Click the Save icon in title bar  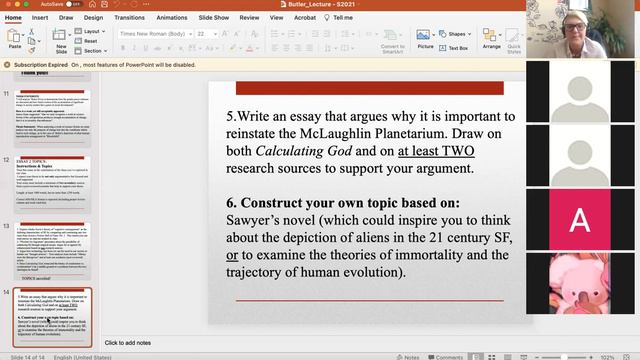click(104, 4)
